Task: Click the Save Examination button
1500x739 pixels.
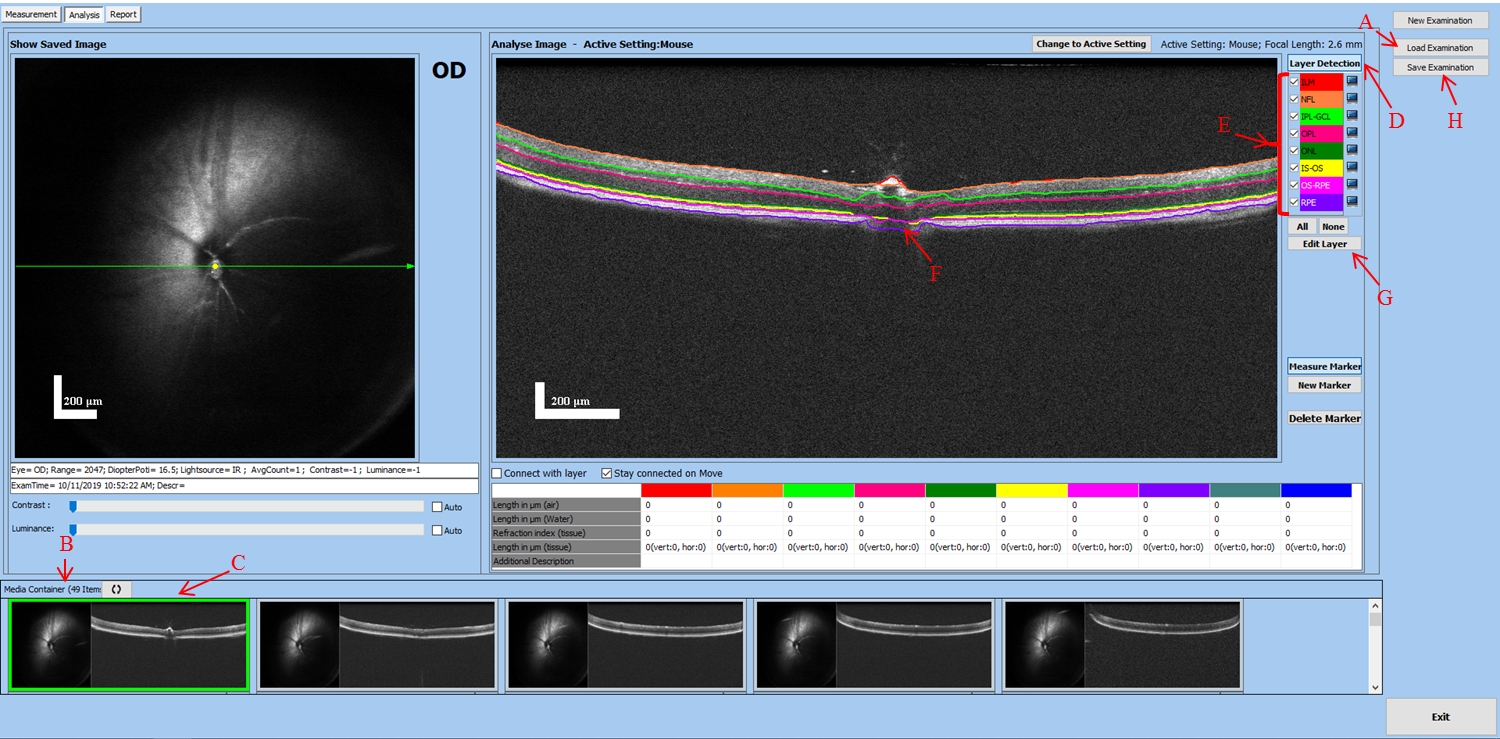Action: coord(1440,67)
